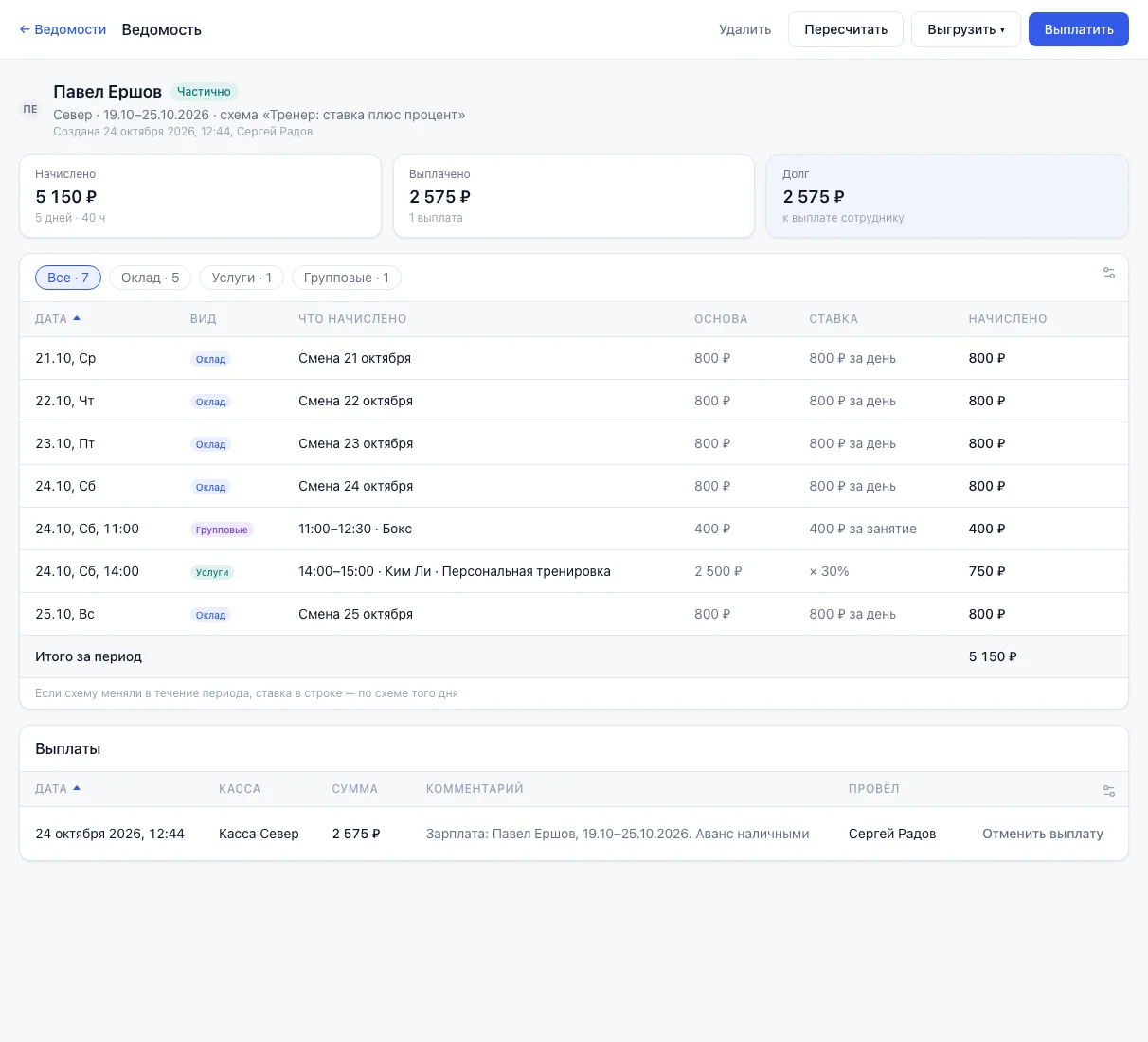Click Отменить выплату for the 24 October payout
This screenshot has height=1042, width=1148.
pos(1043,834)
